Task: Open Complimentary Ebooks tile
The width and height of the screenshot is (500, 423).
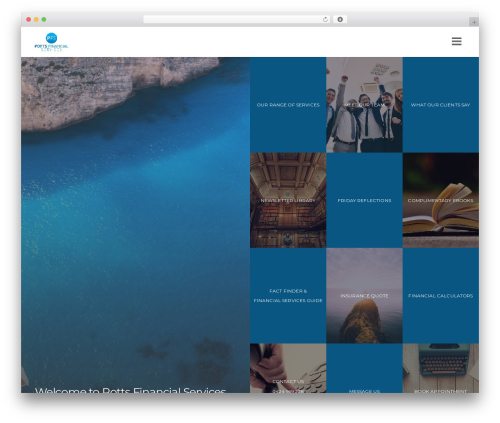Action: point(441,200)
